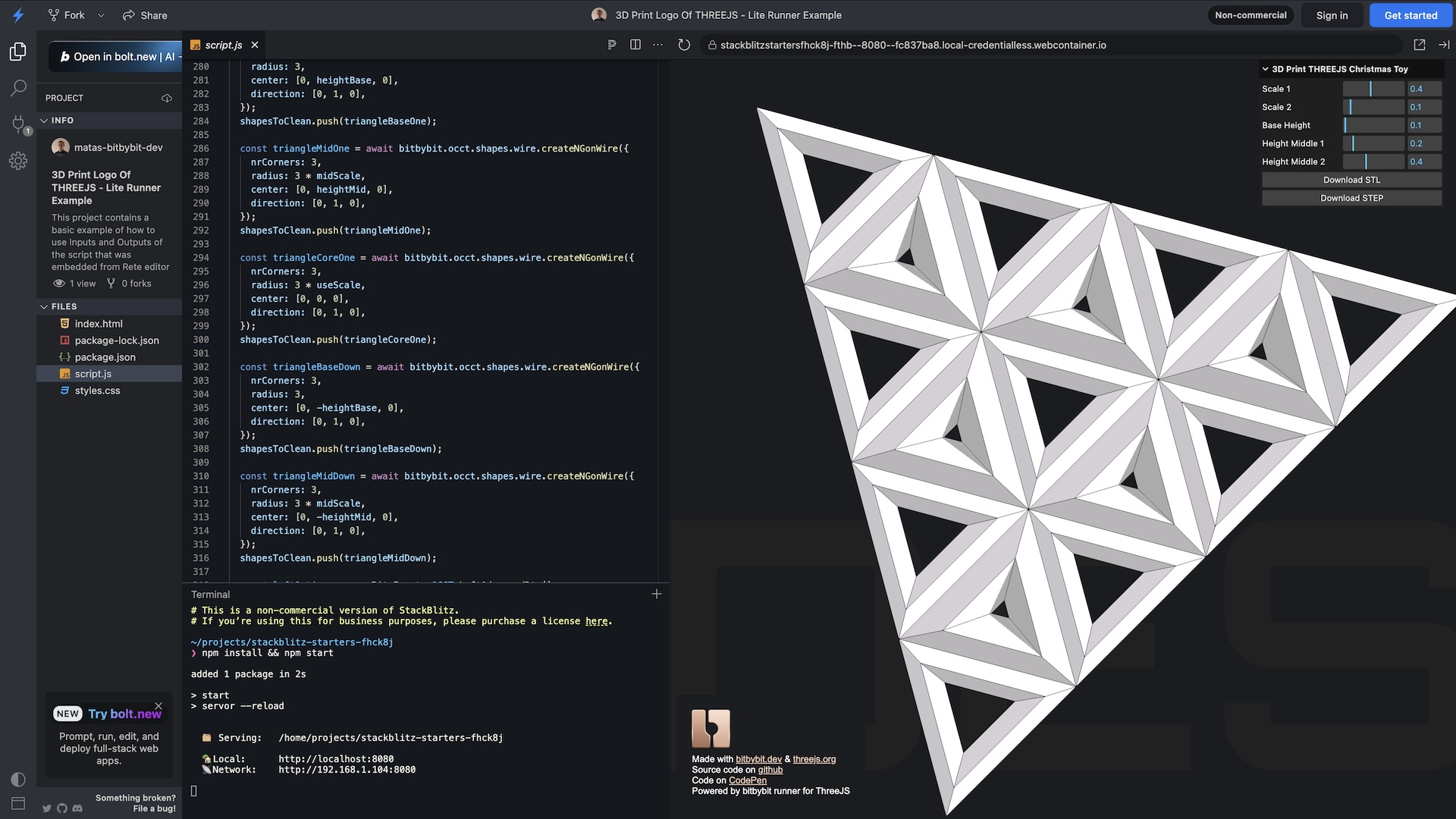
Task: Open the Settings gear in sidebar
Action: coord(18,161)
